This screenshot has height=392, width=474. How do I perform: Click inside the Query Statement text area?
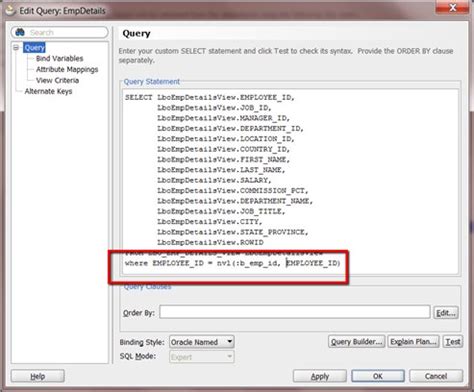tap(290, 182)
